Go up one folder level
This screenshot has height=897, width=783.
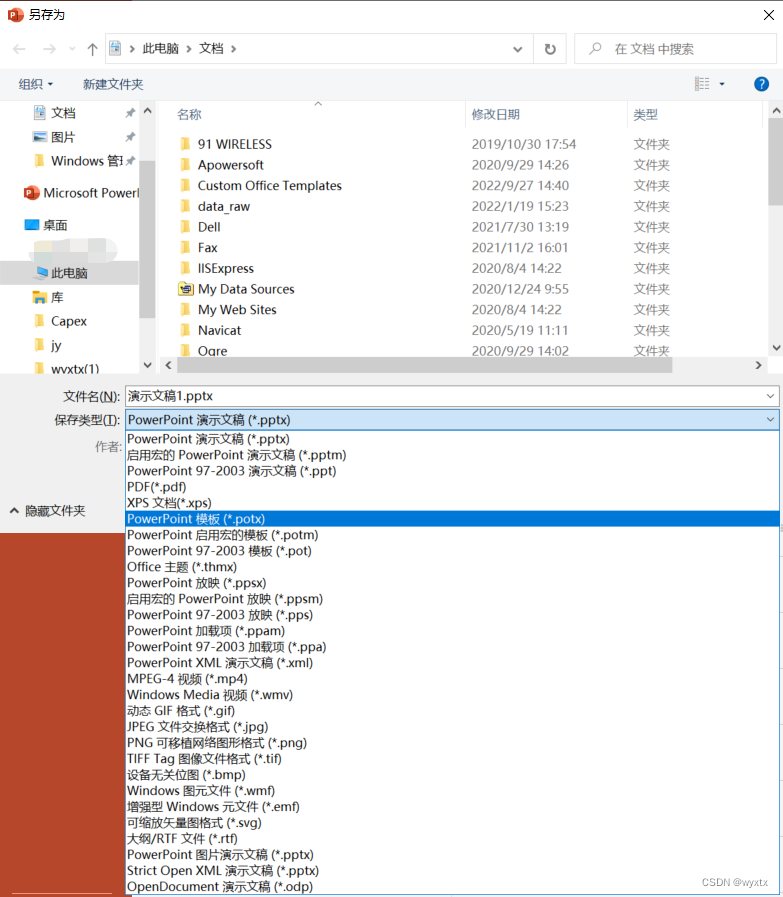92,49
